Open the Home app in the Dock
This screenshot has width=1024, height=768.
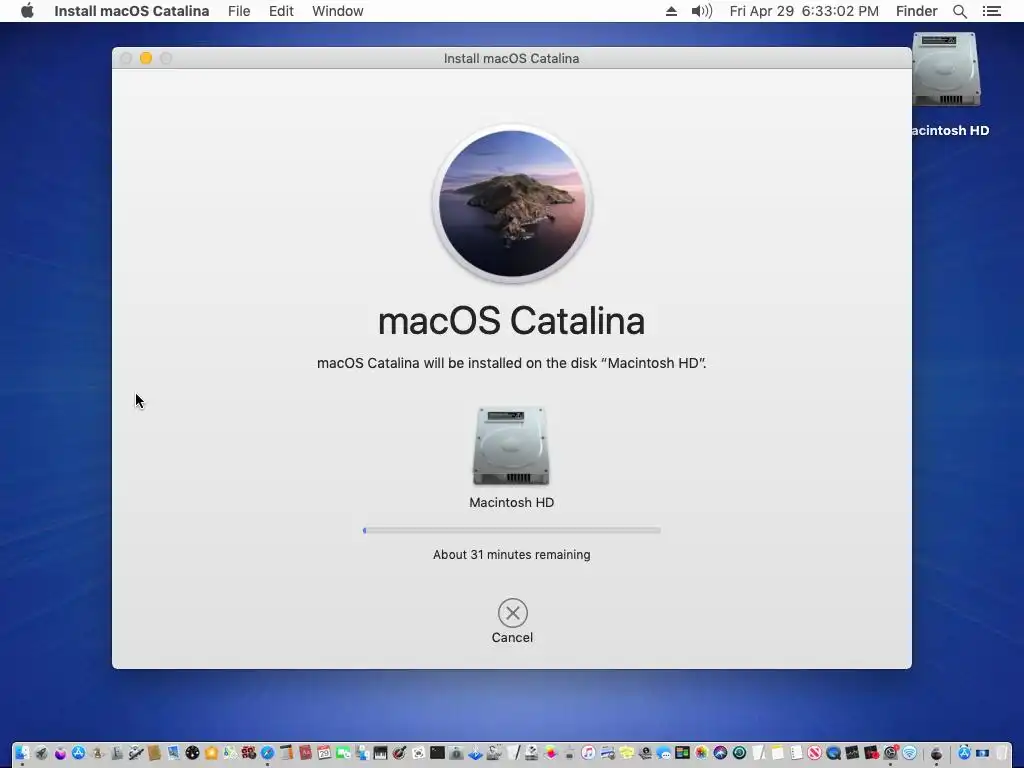pyautogui.click(x=211, y=753)
